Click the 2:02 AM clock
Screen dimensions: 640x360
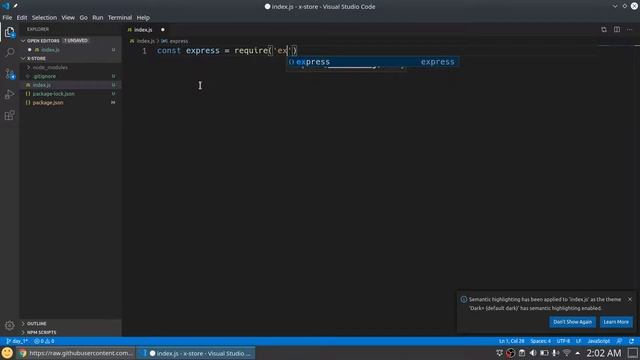tap(604, 353)
